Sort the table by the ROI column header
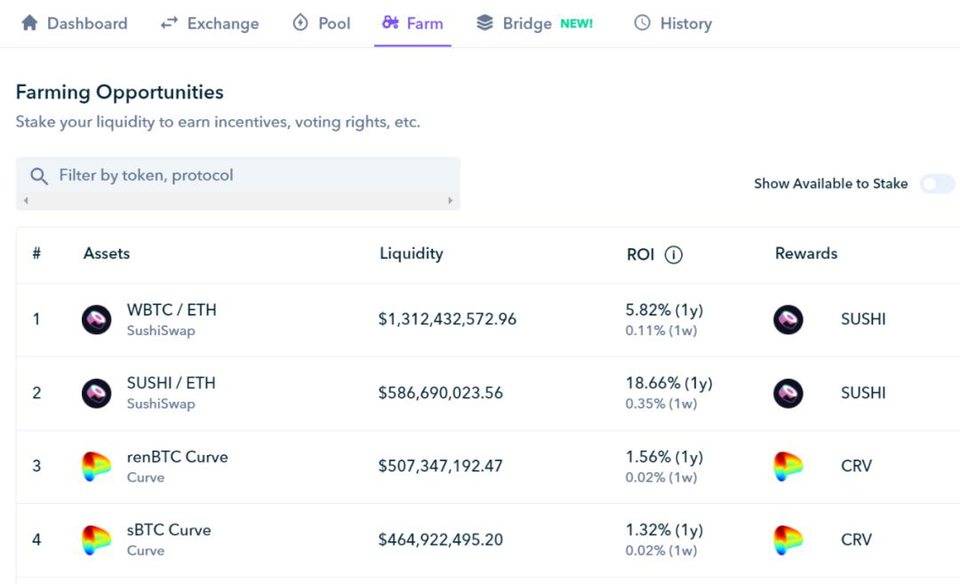960x584 pixels. tap(640, 255)
